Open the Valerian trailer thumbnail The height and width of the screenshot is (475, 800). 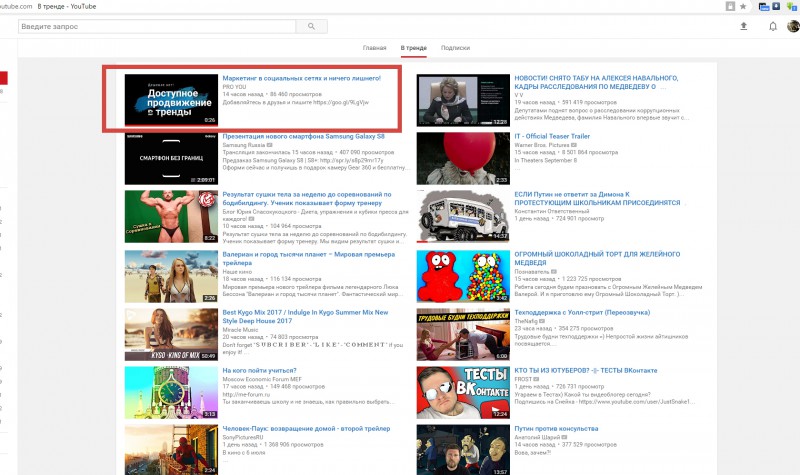(x=171, y=276)
